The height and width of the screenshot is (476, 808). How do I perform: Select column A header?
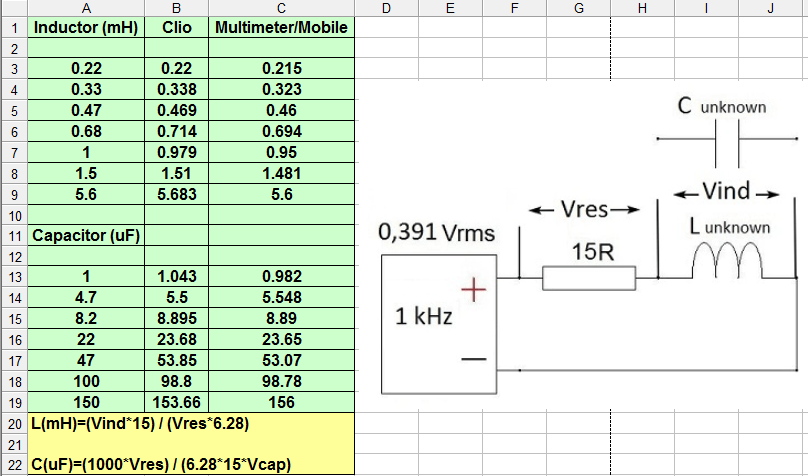(86, 8)
